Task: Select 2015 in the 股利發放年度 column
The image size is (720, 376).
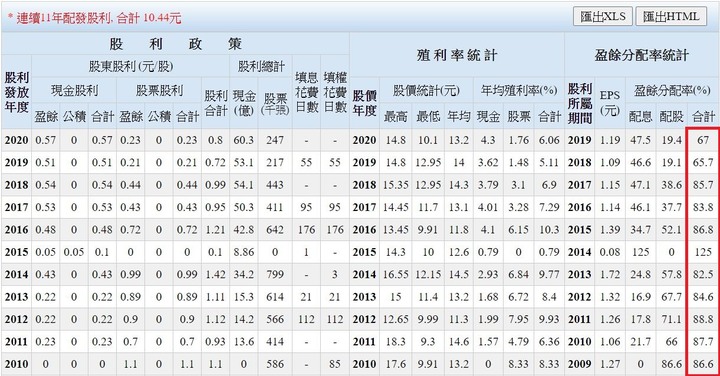Action: (17, 252)
